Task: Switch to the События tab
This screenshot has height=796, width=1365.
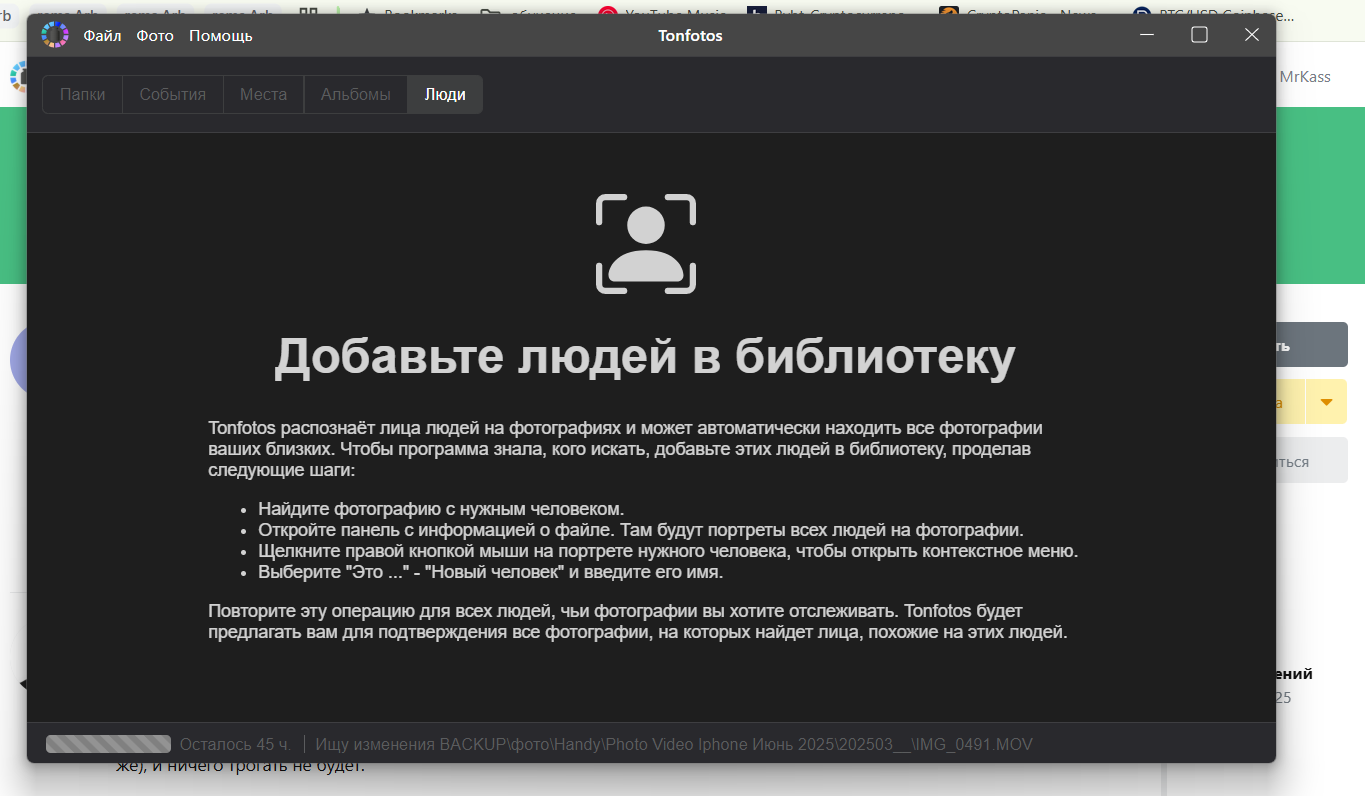Action: (x=173, y=95)
